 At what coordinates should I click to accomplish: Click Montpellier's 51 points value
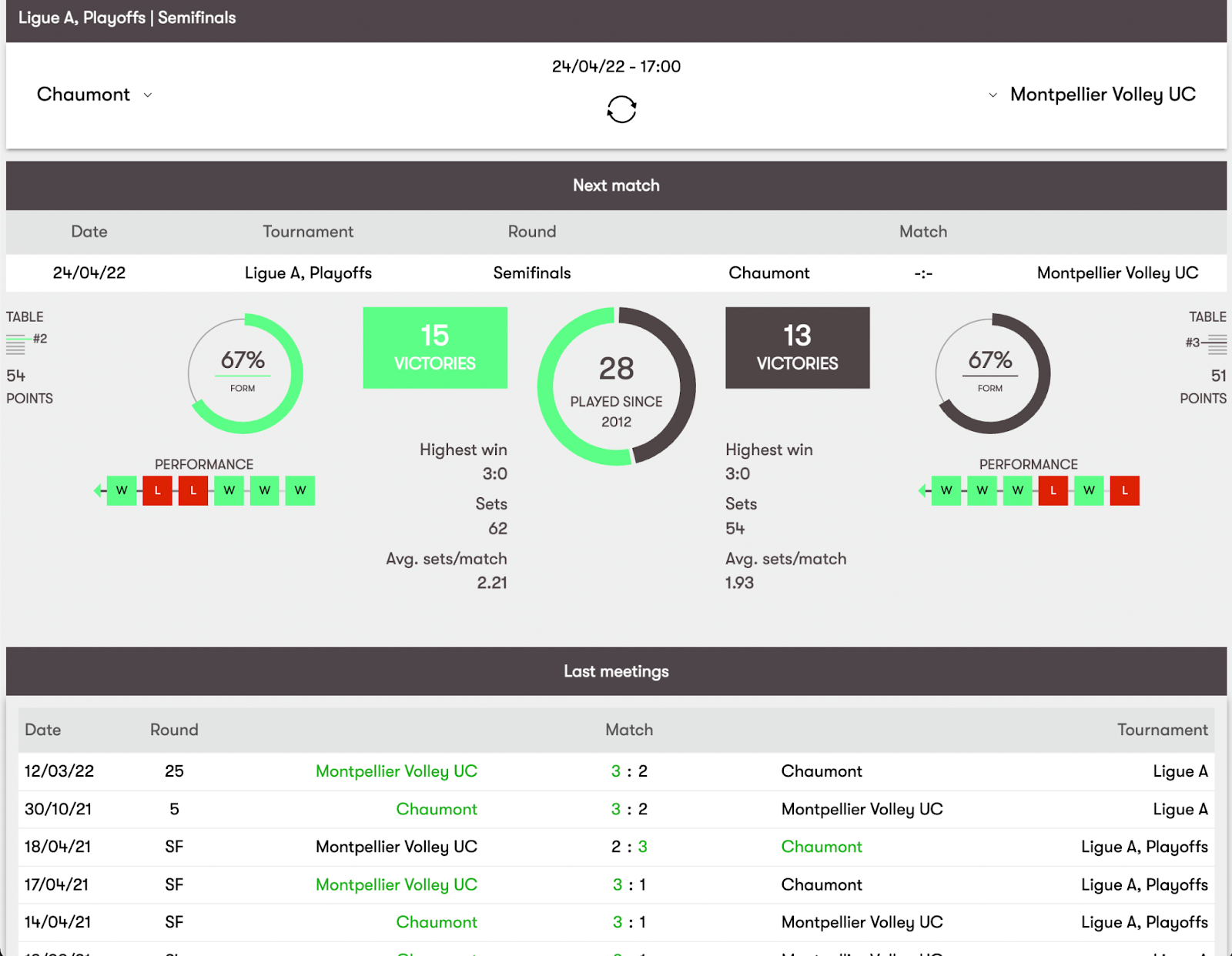[x=1218, y=376]
